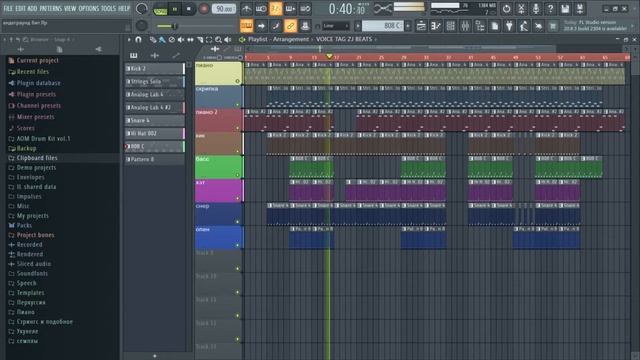The width and height of the screenshot is (640, 360).
Task: Open the channel rack view icon
Action: [451, 26]
